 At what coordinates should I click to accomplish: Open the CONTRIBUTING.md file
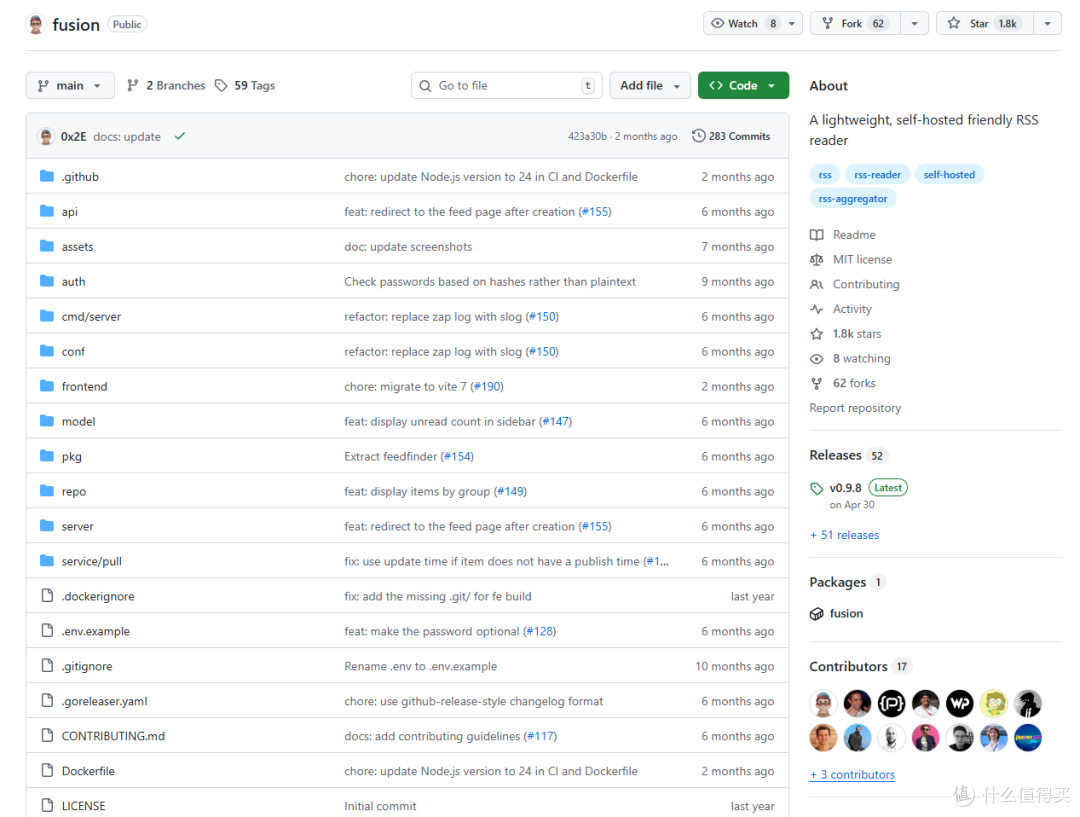(x=113, y=736)
